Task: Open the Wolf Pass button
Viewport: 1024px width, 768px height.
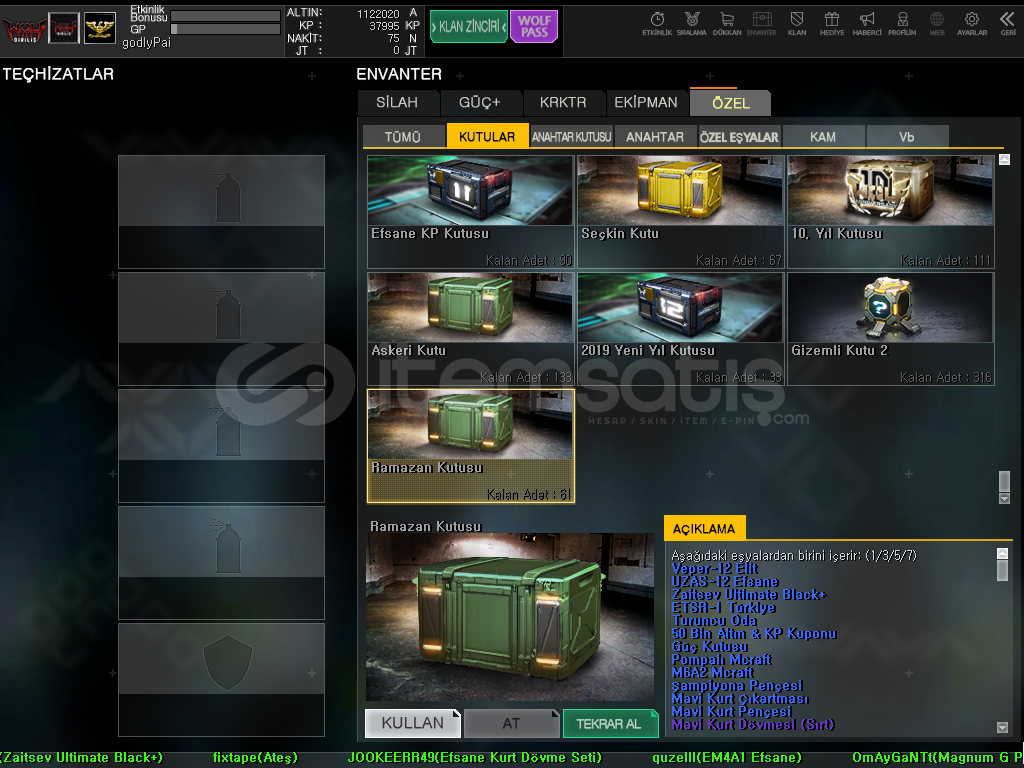Action: click(x=534, y=26)
